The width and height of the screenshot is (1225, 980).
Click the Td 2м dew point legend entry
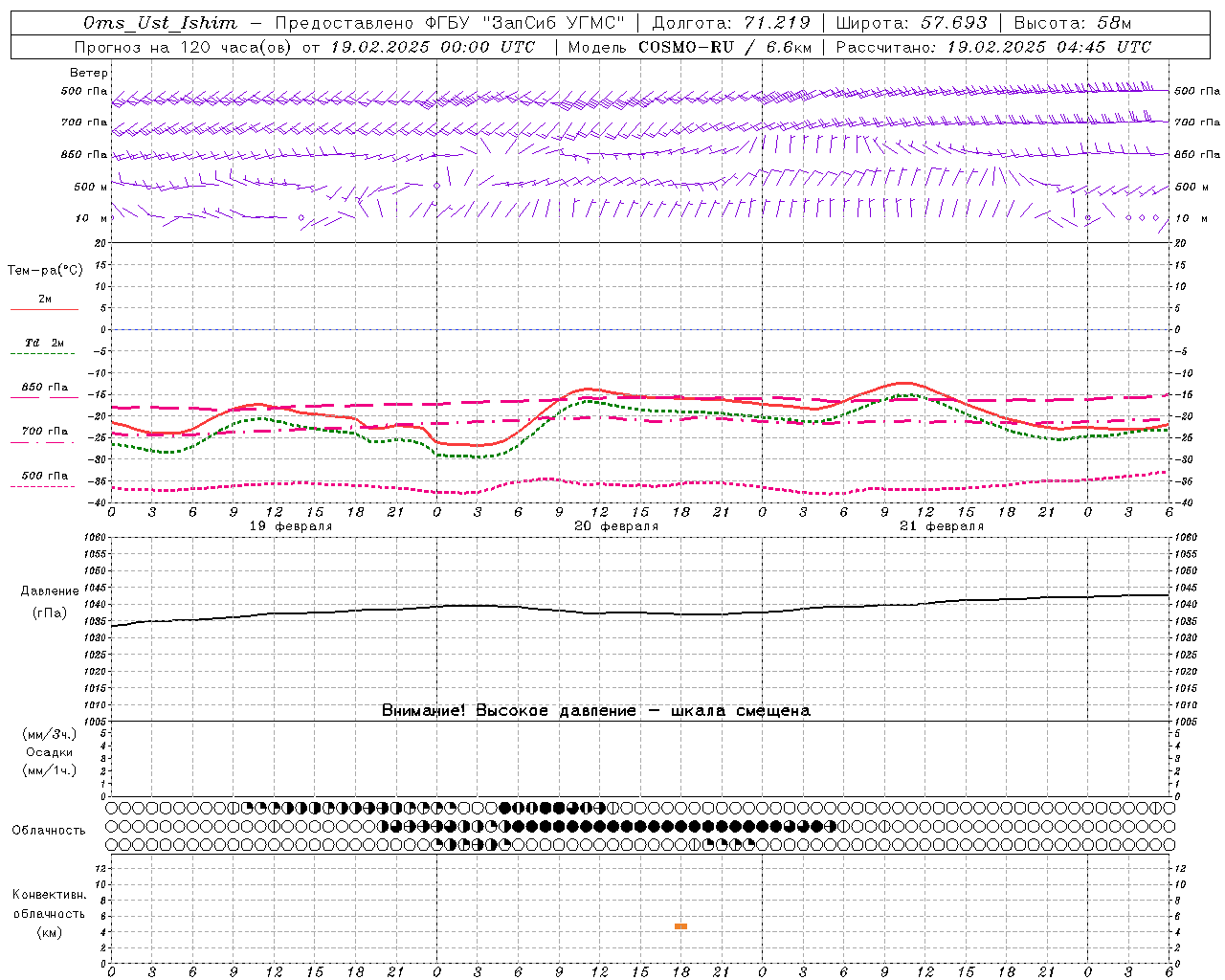[x=45, y=343]
